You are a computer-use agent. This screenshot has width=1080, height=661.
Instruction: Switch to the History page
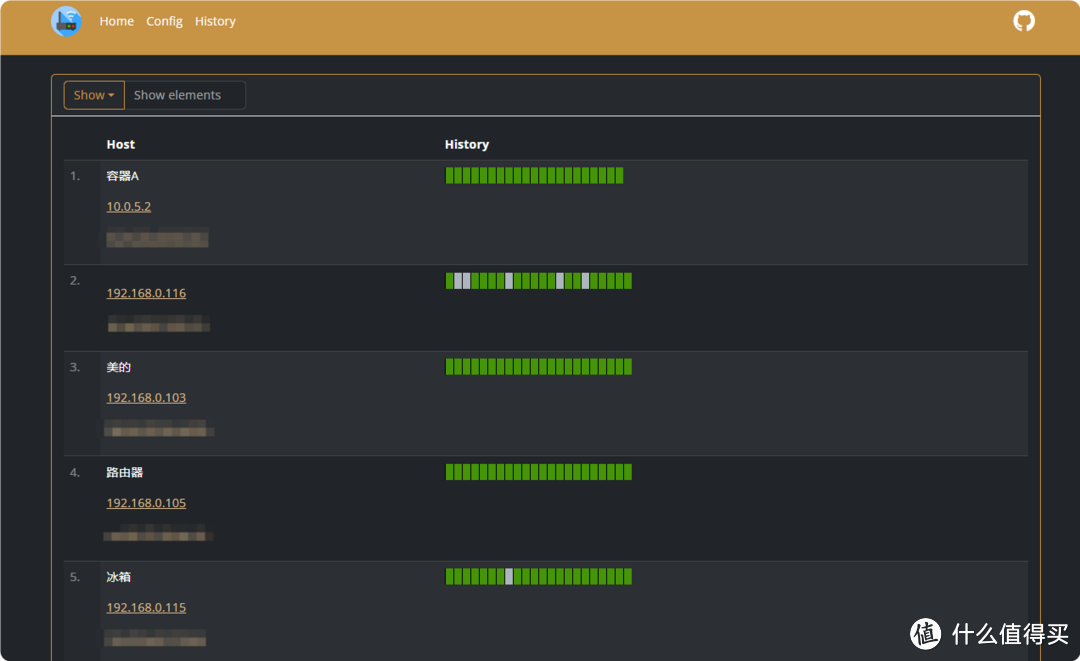point(215,21)
